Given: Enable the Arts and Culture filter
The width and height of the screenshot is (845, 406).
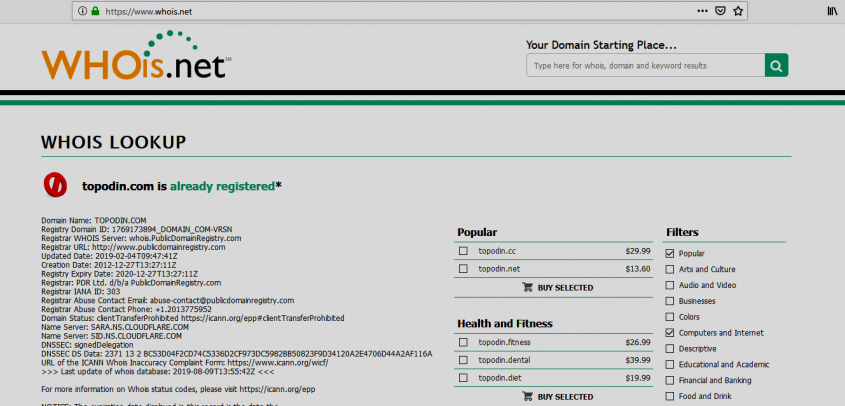Looking at the screenshot, I should tap(670, 270).
